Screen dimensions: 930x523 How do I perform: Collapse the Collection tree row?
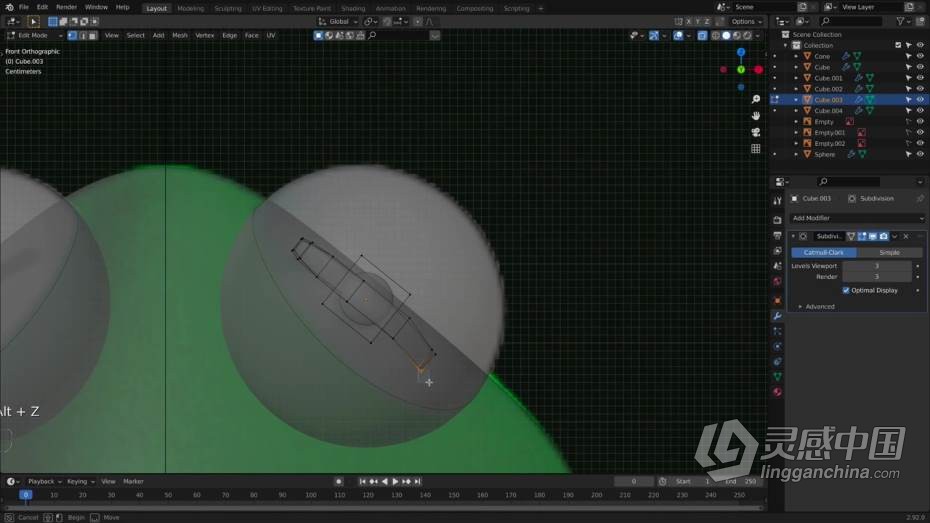[x=785, y=46]
